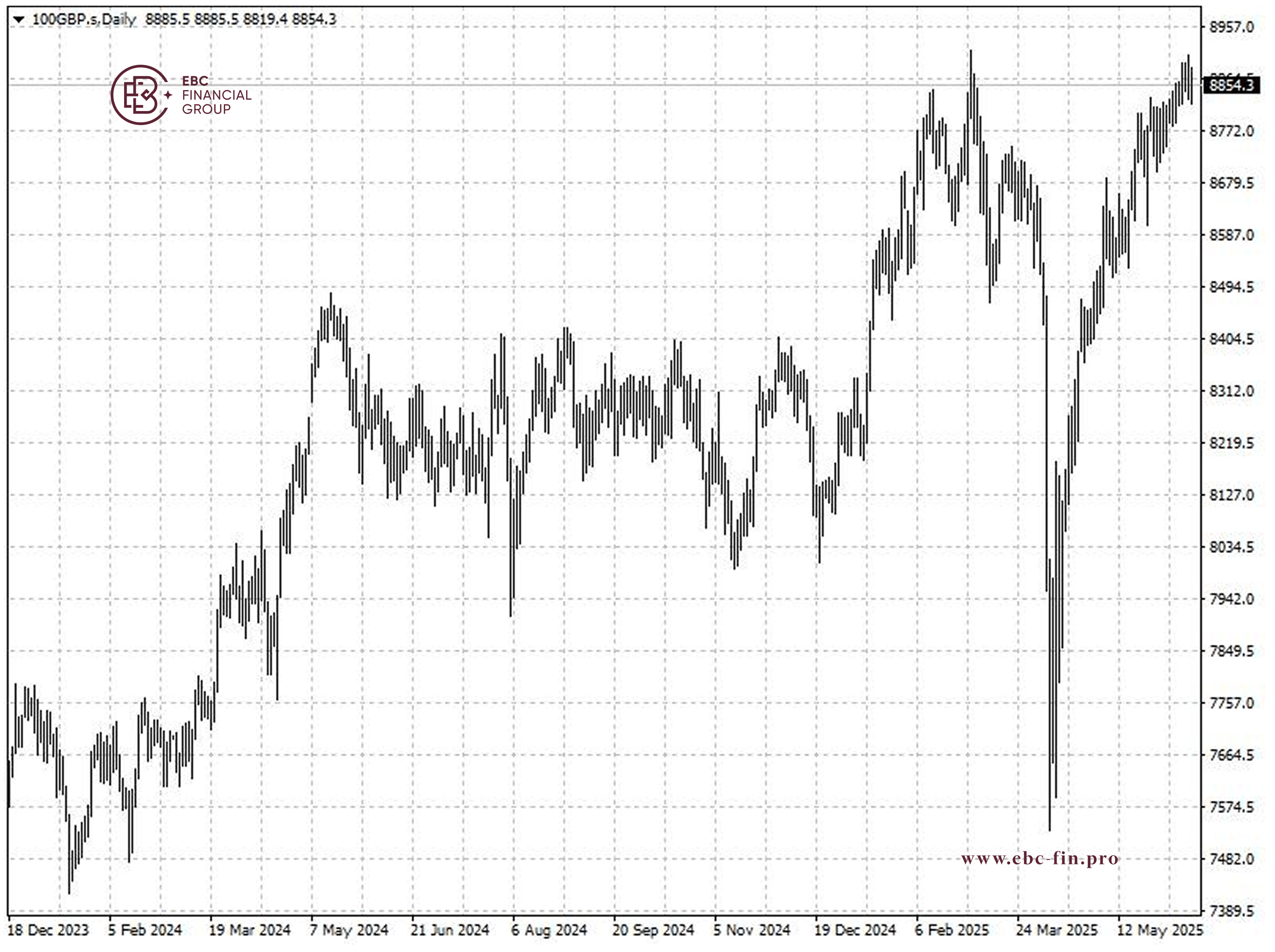1275x952 pixels.
Task: Click the triangle arrow beside 100GBP.s,Daily
Action: pos(18,20)
